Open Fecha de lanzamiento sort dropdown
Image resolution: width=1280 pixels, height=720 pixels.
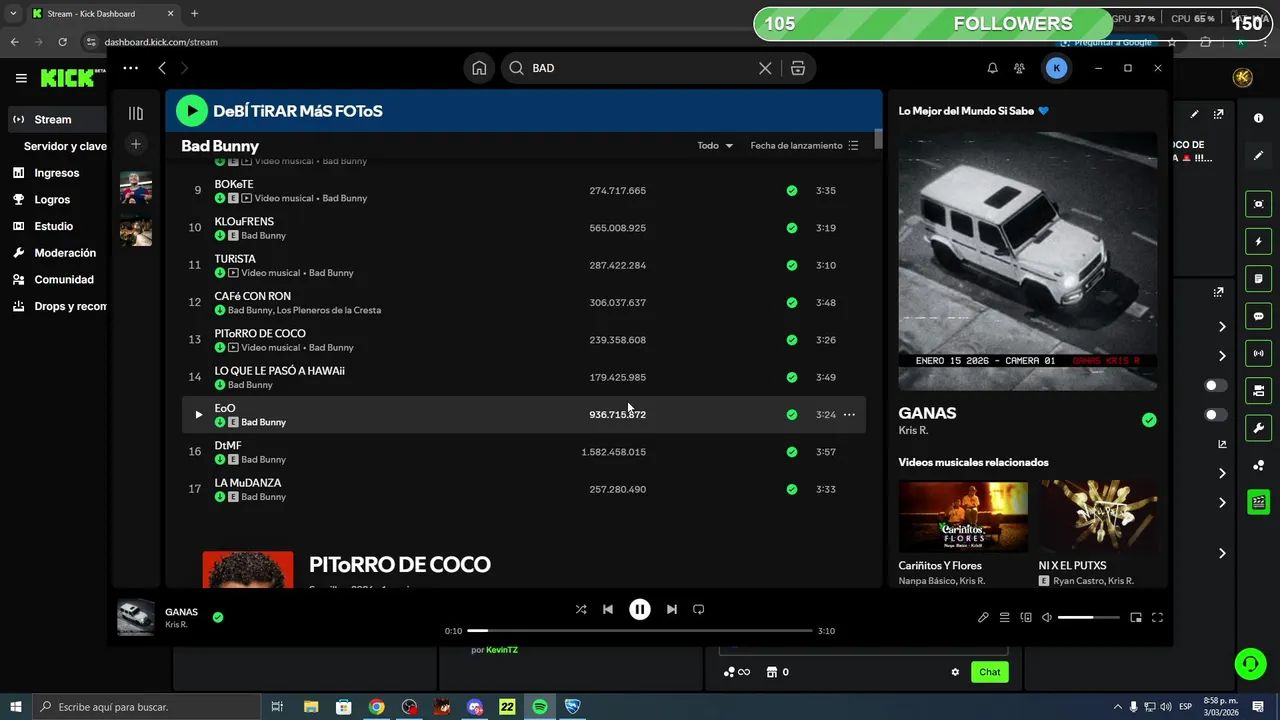point(804,145)
